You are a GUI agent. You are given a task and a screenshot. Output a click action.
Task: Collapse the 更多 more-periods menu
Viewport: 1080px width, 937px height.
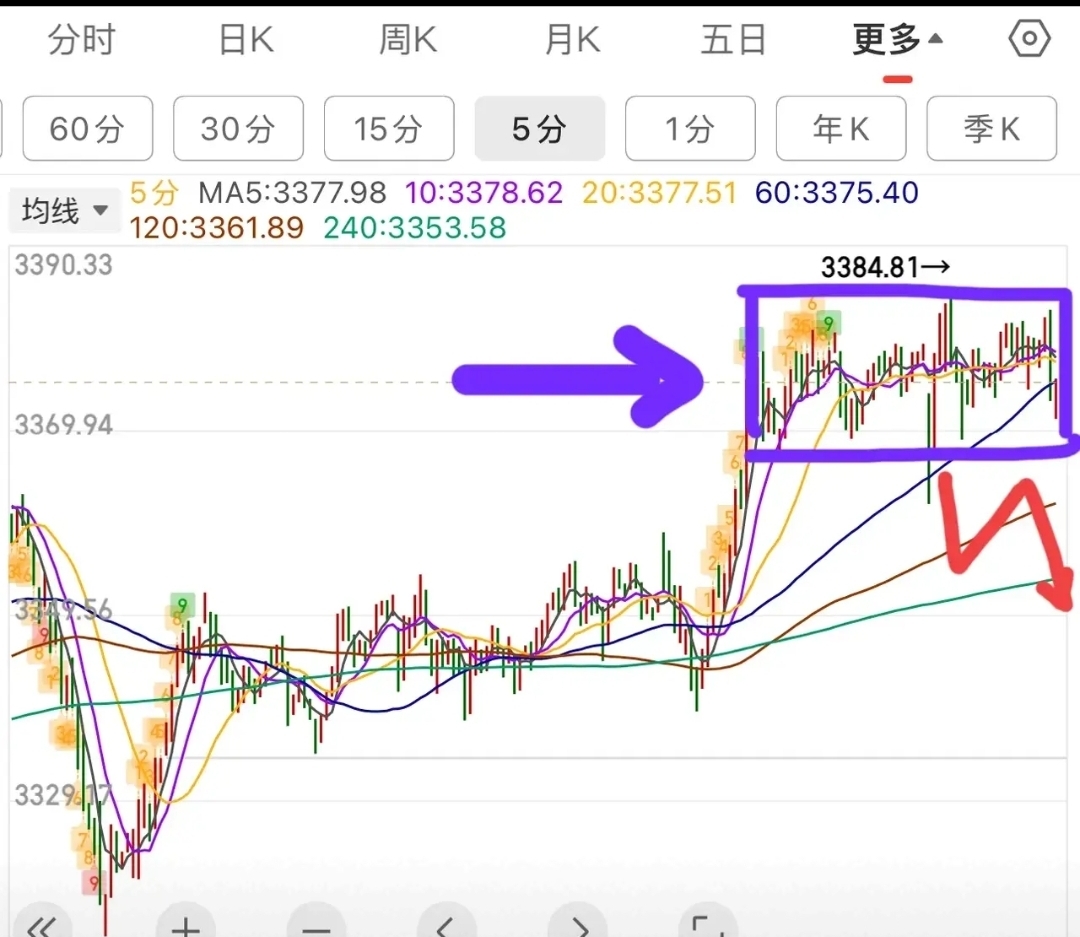click(x=897, y=39)
